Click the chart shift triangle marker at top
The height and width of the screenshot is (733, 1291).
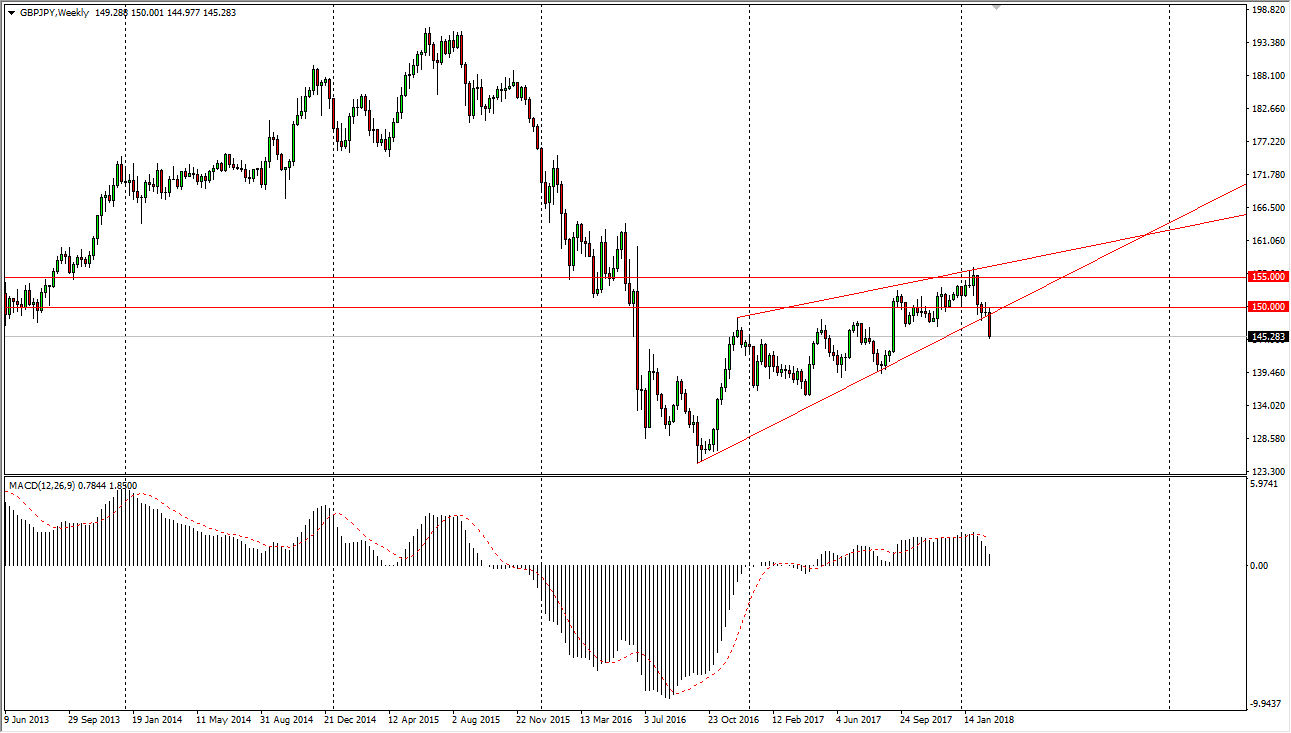pos(996,7)
